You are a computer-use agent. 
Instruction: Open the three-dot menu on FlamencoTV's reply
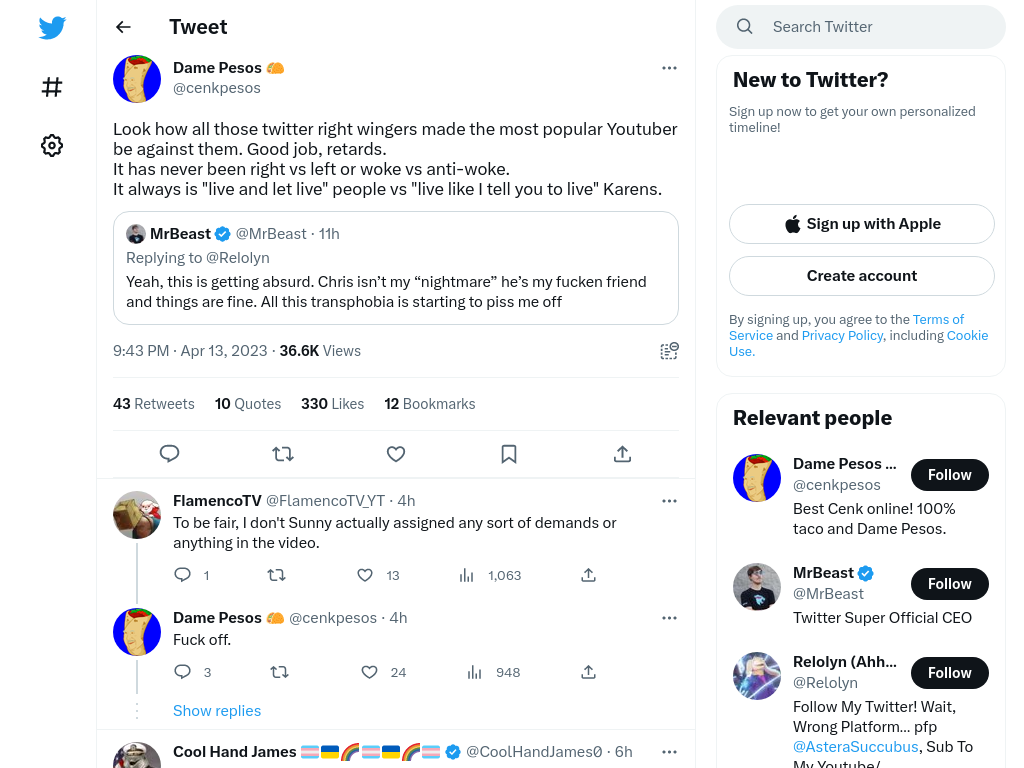tap(669, 501)
